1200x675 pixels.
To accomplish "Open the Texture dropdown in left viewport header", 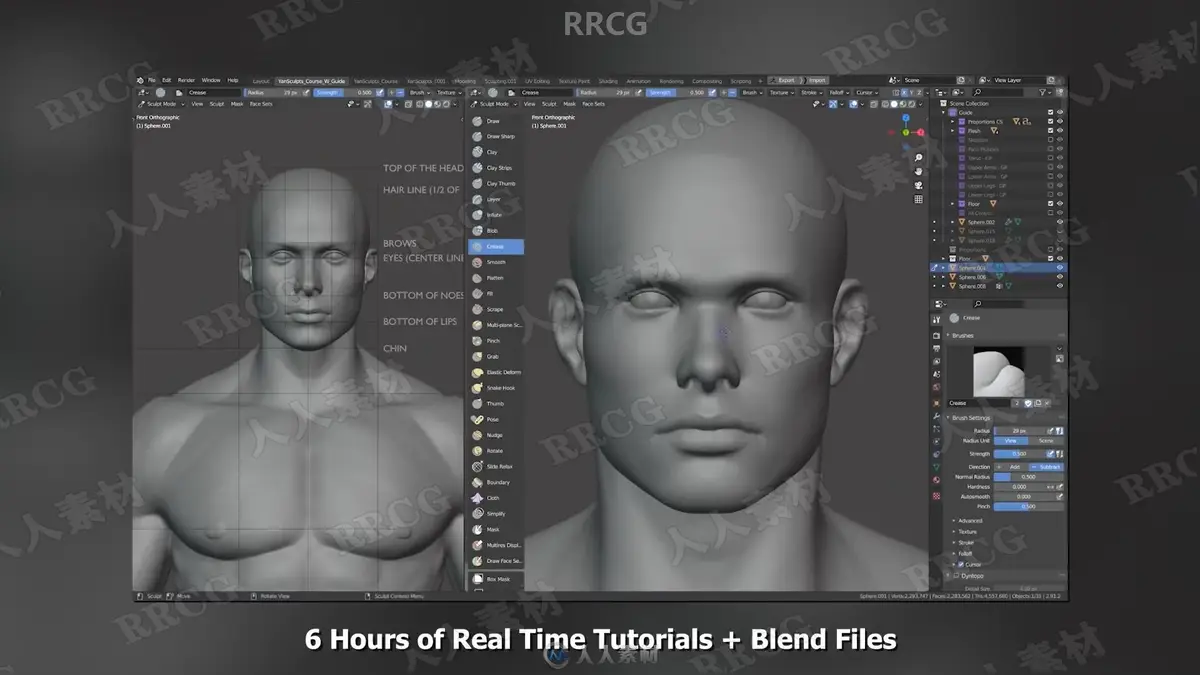I will click(448, 92).
